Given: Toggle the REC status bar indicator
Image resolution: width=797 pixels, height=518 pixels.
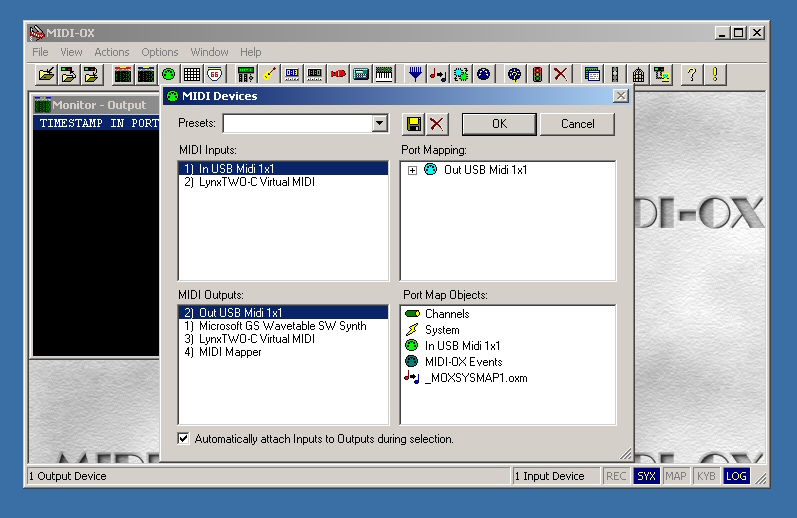Looking at the screenshot, I should coord(616,476).
